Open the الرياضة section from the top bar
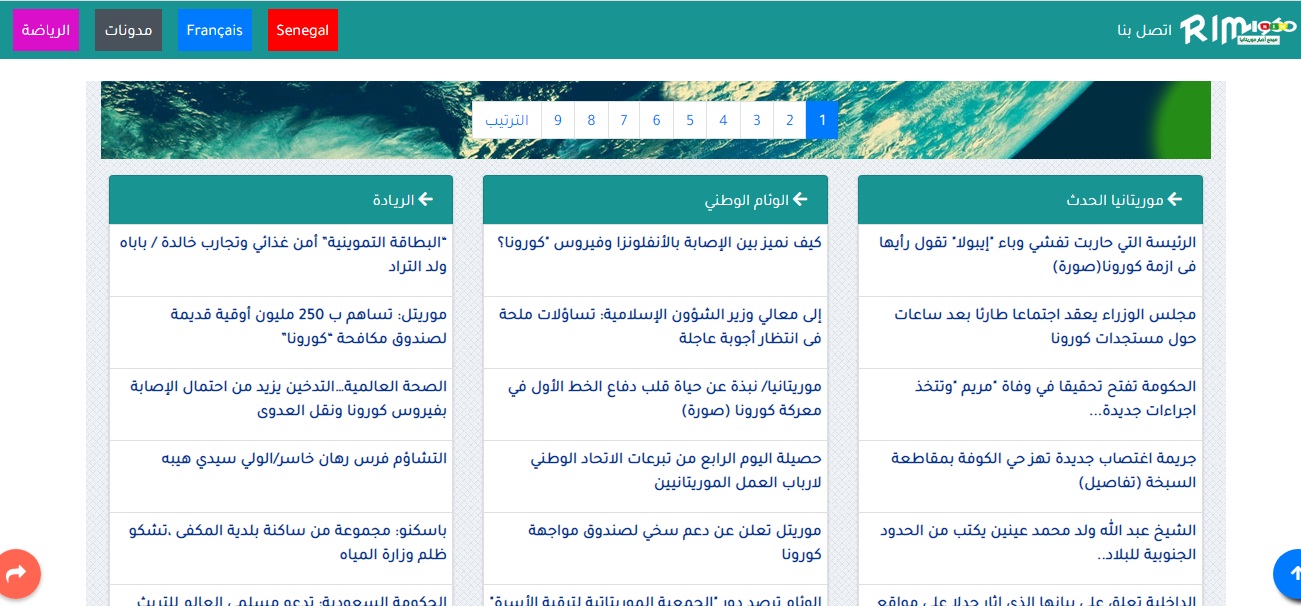This screenshot has width=1301, height=606. click(46, 29)
